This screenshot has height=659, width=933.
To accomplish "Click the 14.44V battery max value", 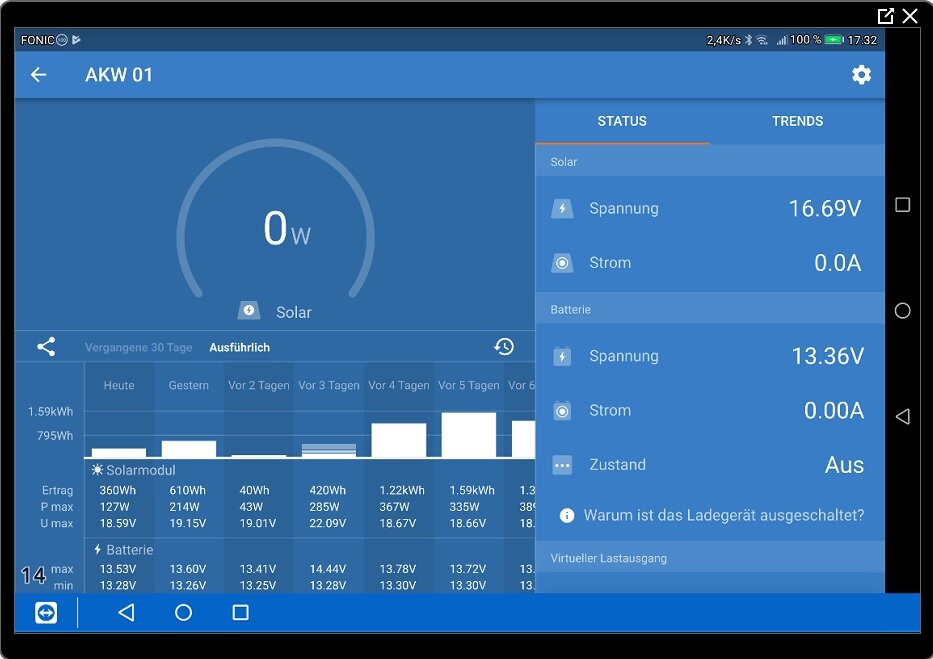I will 328,569.
